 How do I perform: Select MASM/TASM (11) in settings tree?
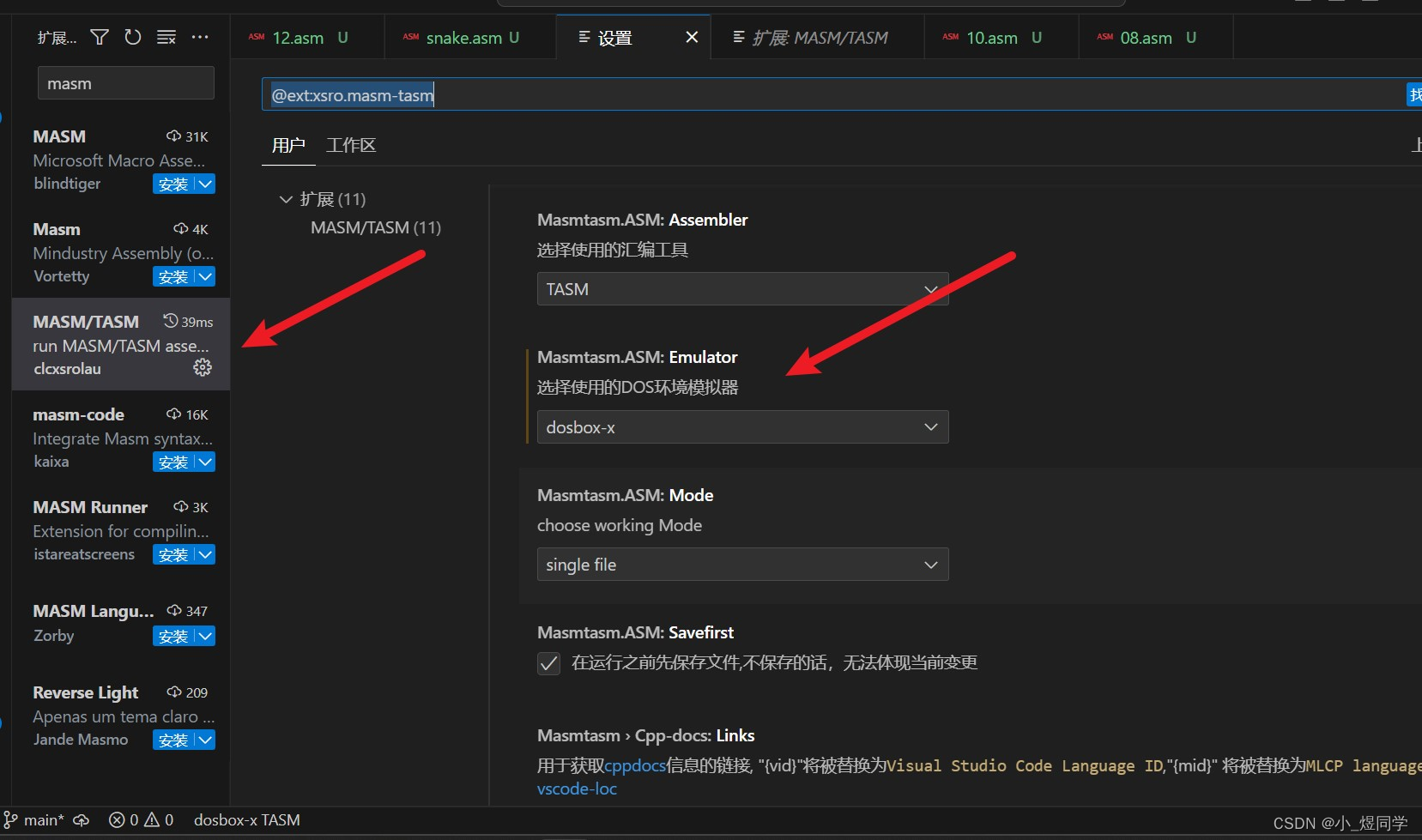(x=376, y=227)
